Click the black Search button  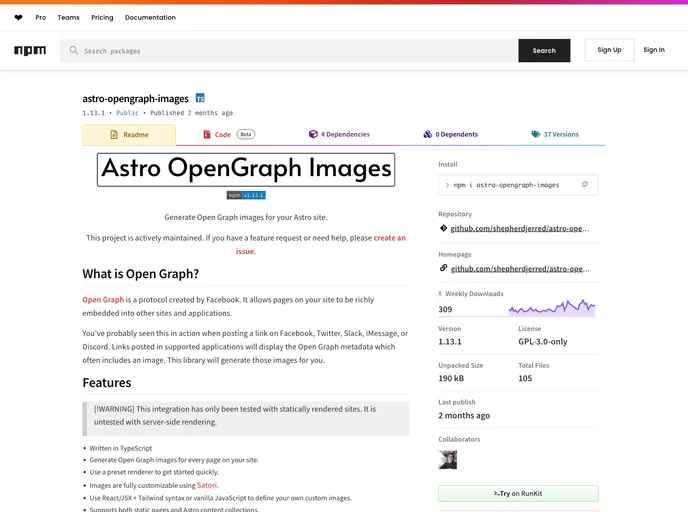point(544,50)
